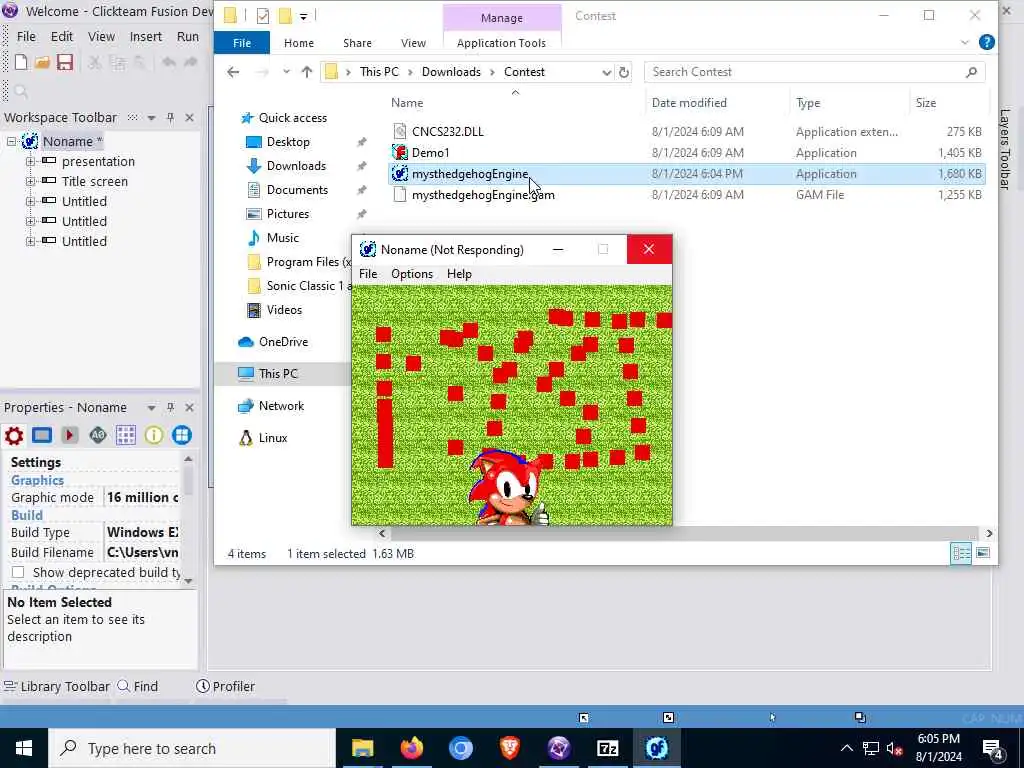Sort files by the Size column header
This screenshot has height=768, width=1024.
[926, 103]
